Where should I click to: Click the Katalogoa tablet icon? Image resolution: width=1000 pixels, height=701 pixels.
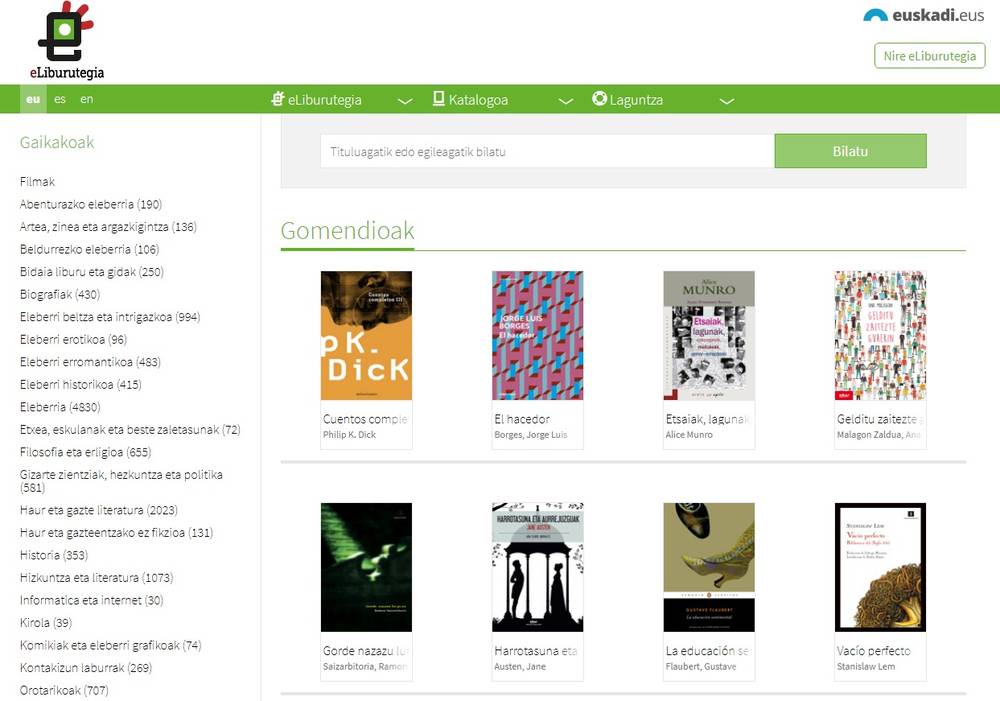tap(439, 99)
